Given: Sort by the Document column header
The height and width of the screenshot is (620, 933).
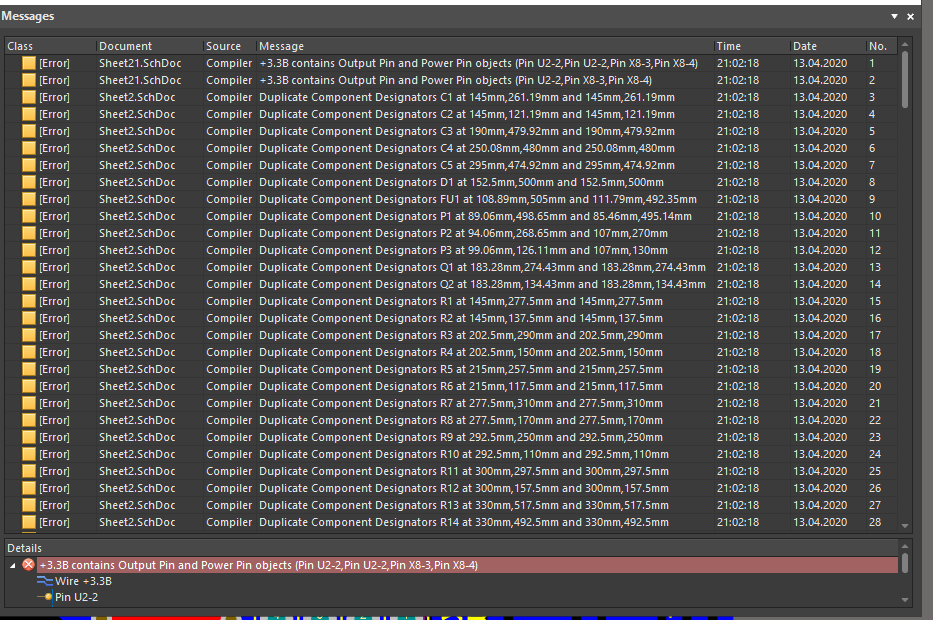Looking at the screenshot, I should click(x=150, y=46).
